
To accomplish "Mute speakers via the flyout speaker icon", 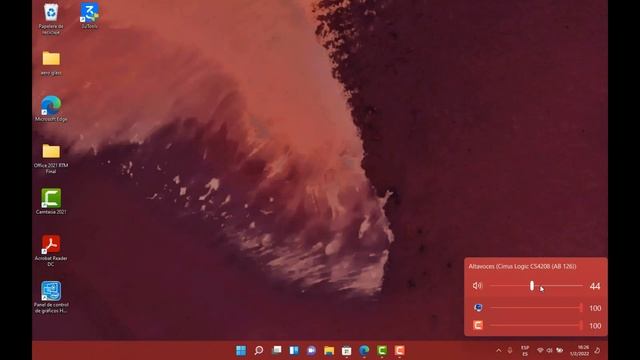I will pos(477,286).
